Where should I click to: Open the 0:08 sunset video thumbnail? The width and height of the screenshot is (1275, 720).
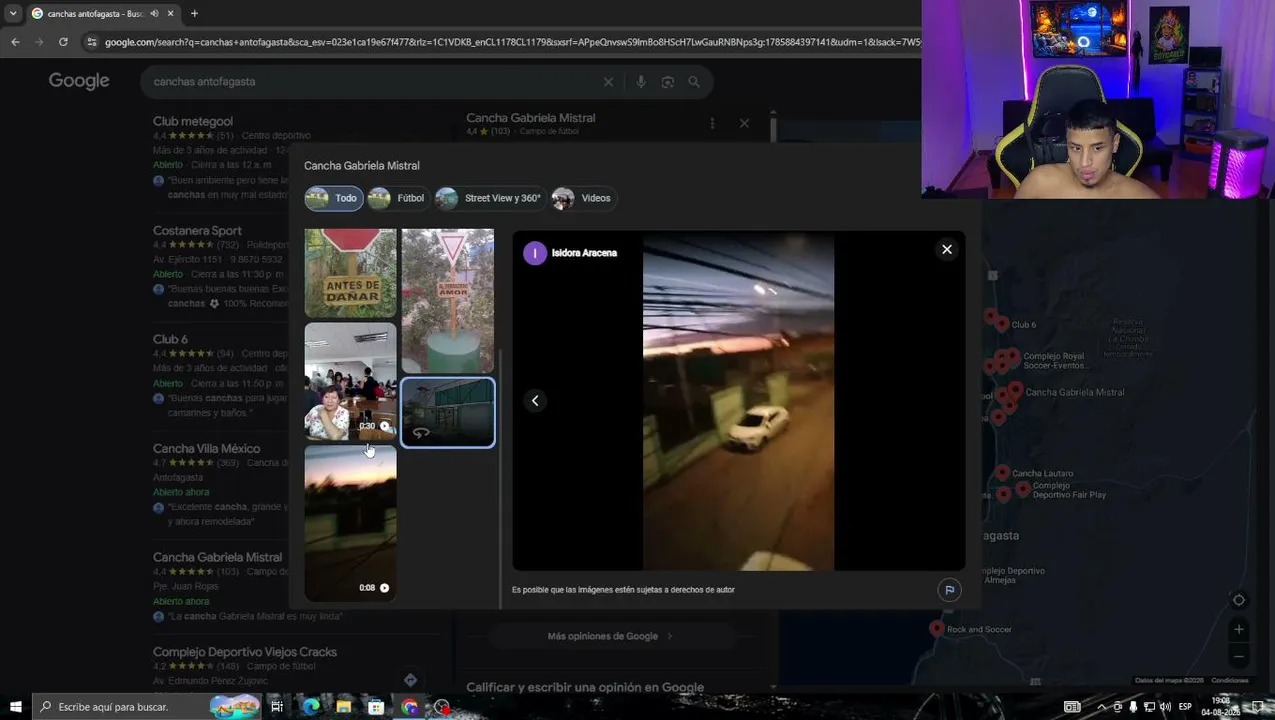(x=350, y=524)
